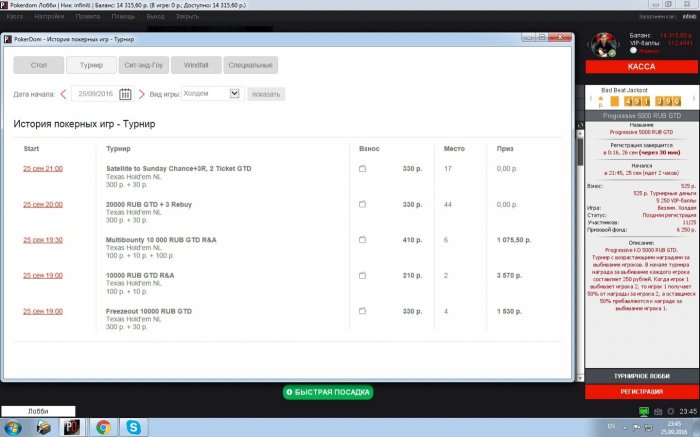Switch to the Windfall tab

click(196, 65)
